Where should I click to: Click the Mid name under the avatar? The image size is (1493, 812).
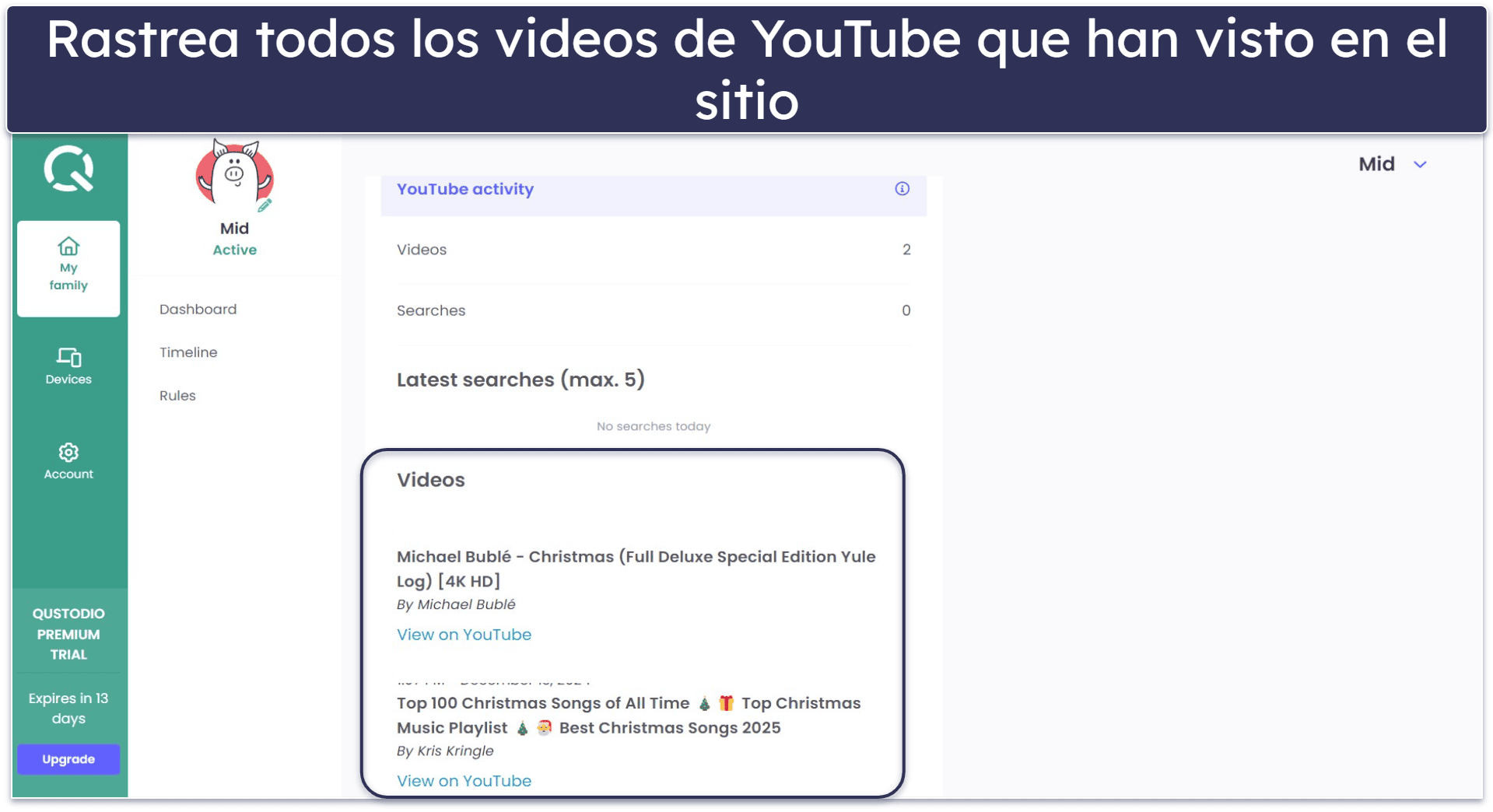(x=234, y=229)
